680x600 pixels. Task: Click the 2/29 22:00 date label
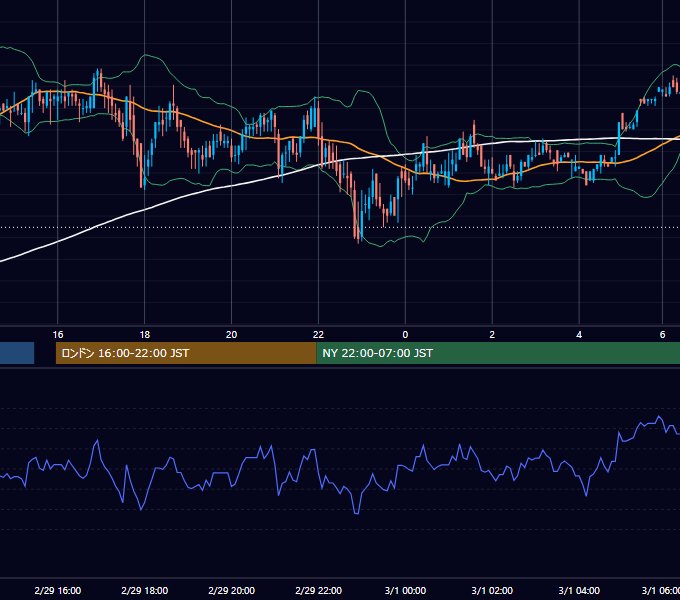(x=318, y=590)
